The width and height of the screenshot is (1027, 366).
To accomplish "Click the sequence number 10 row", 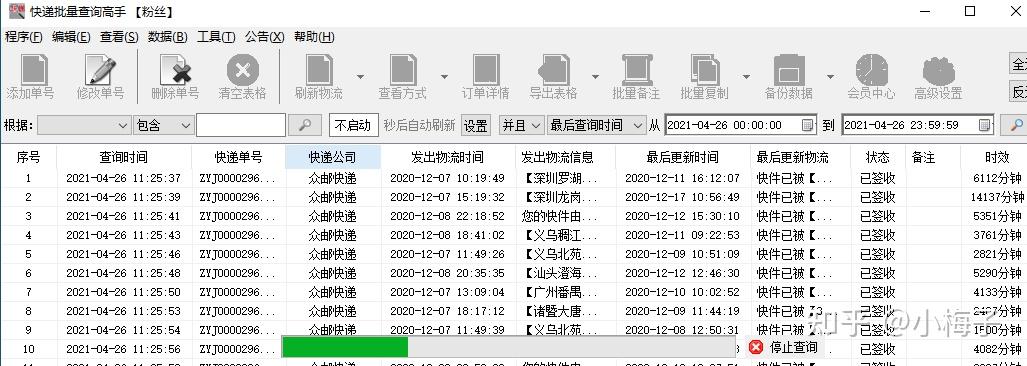I will coord(28,349).
